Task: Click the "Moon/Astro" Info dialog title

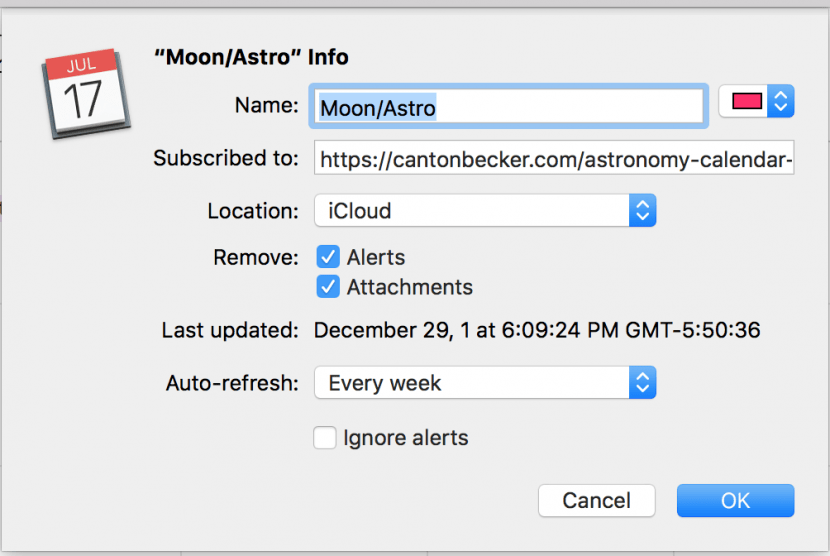Action: point(251,57)
